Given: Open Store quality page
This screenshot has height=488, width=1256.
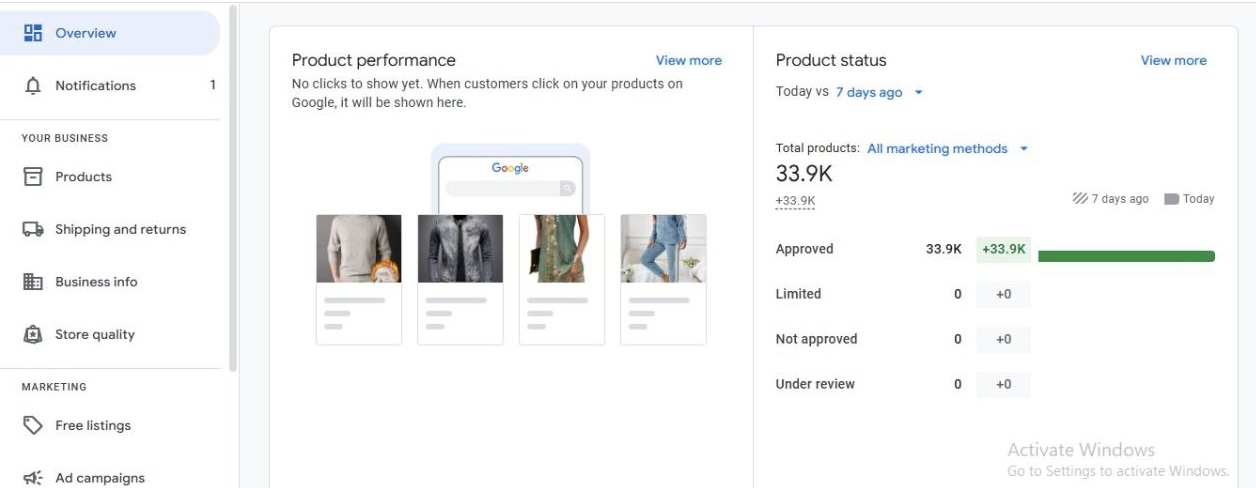Looking at the screenshot, I should pos(110,334).
